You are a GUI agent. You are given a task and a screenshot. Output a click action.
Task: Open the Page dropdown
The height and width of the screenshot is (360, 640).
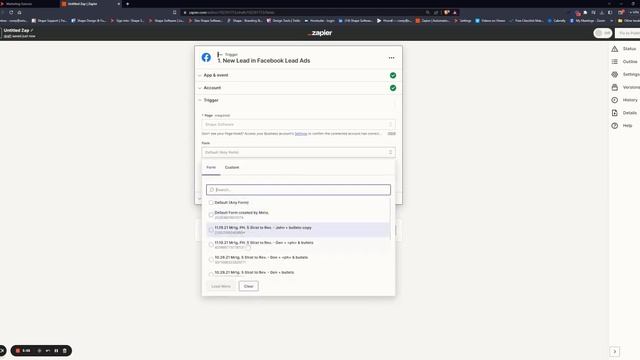coord(298,124)
